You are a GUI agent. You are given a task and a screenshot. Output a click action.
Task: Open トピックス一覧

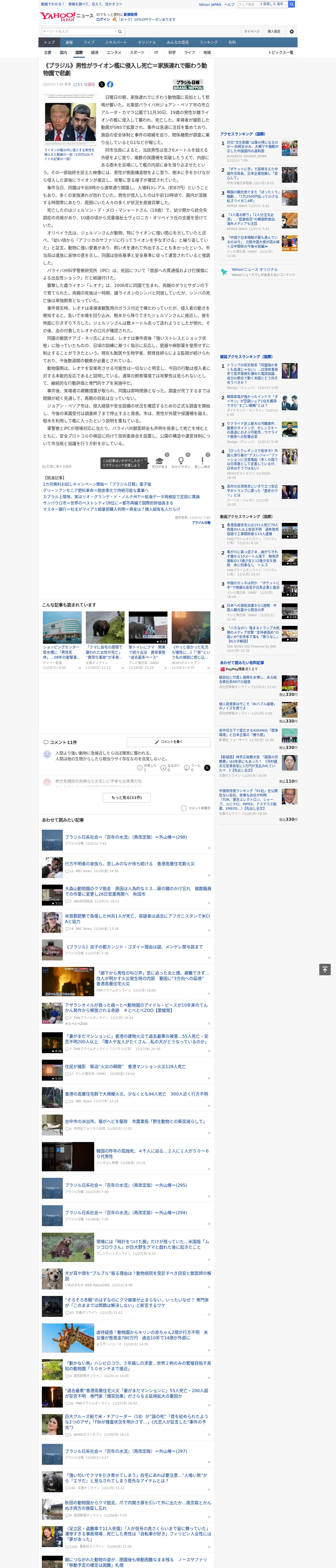281,52
